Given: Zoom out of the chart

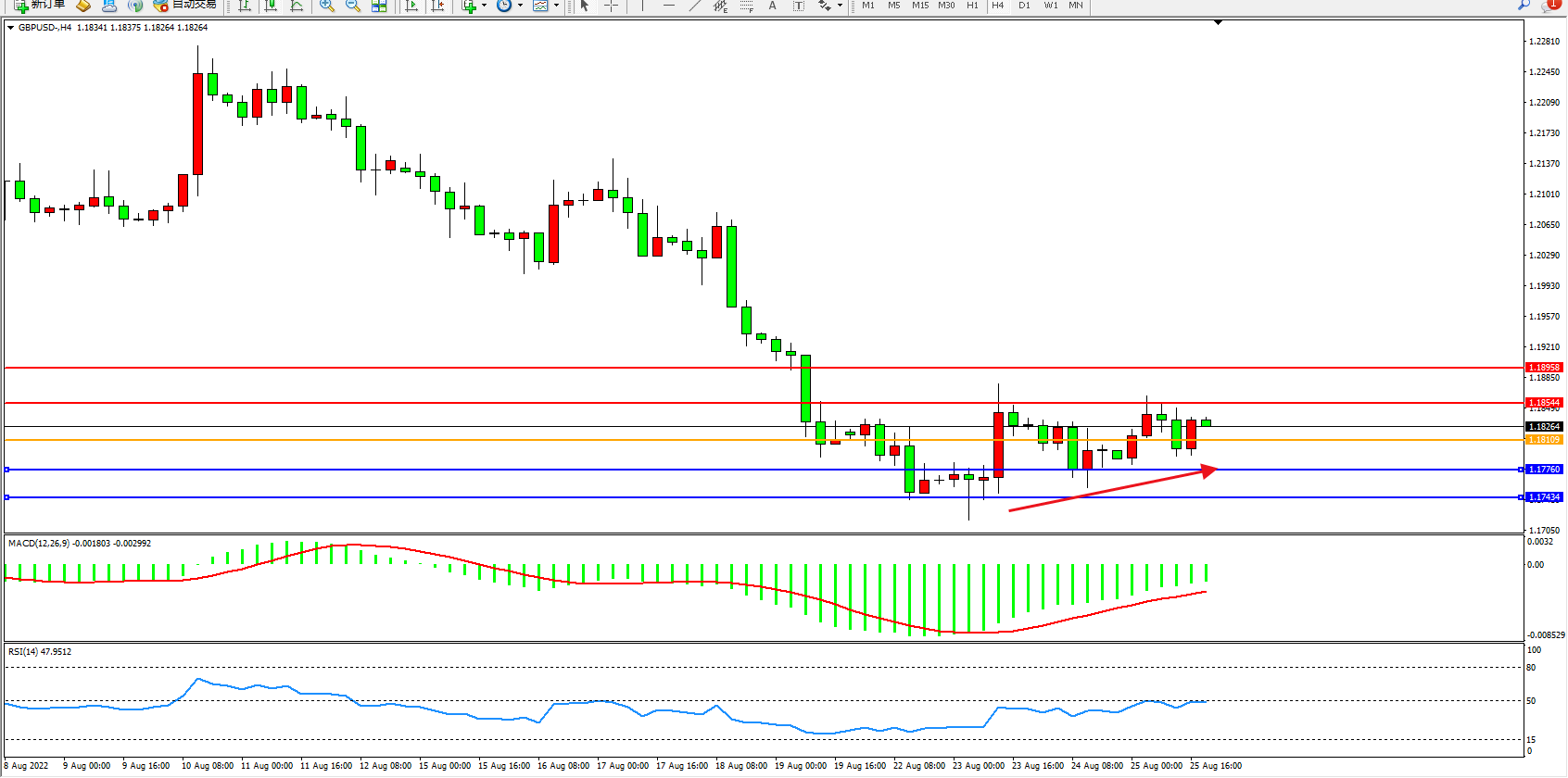Looking at the screenshot, I should [x=353, y=6].
